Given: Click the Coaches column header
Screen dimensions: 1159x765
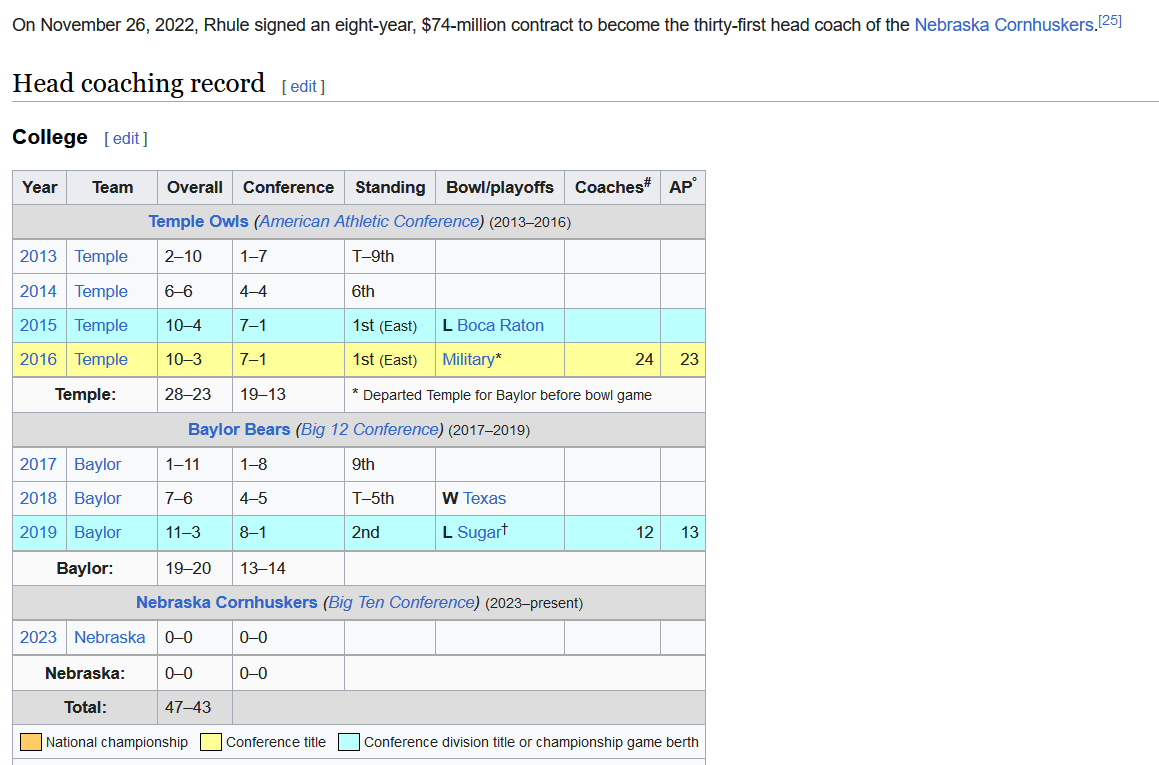Looking at the screenshot, I should click(612, 188).
